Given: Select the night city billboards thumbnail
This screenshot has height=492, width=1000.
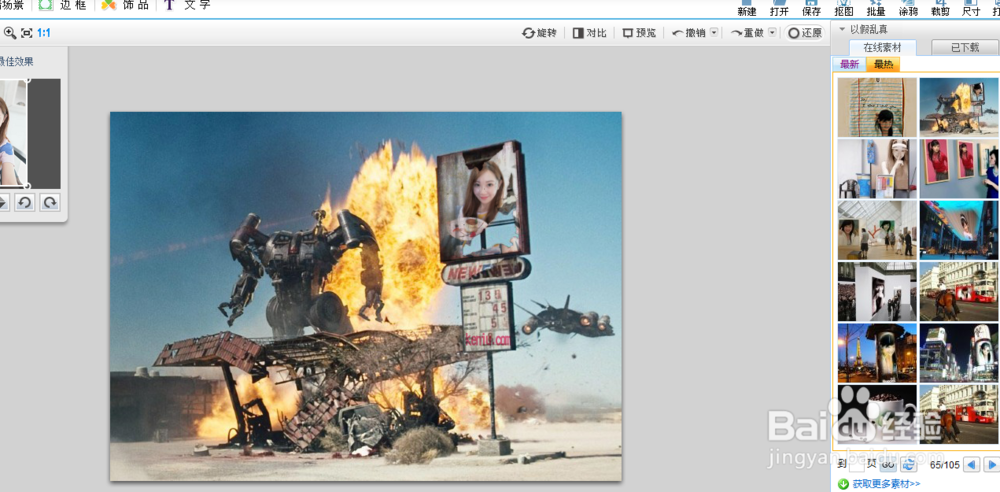Looking at the screenshot, I should coord(959,352).
